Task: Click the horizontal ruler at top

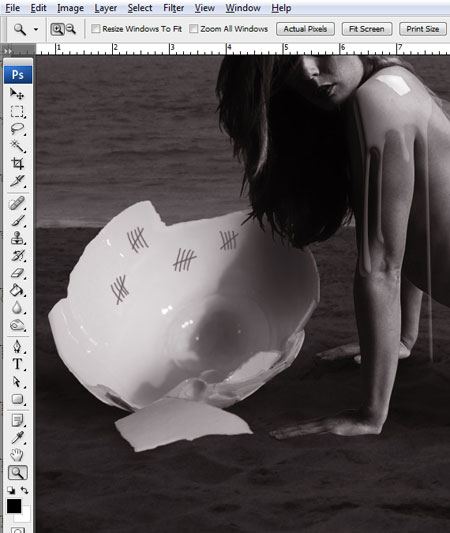Action: [x=243, y=49]
